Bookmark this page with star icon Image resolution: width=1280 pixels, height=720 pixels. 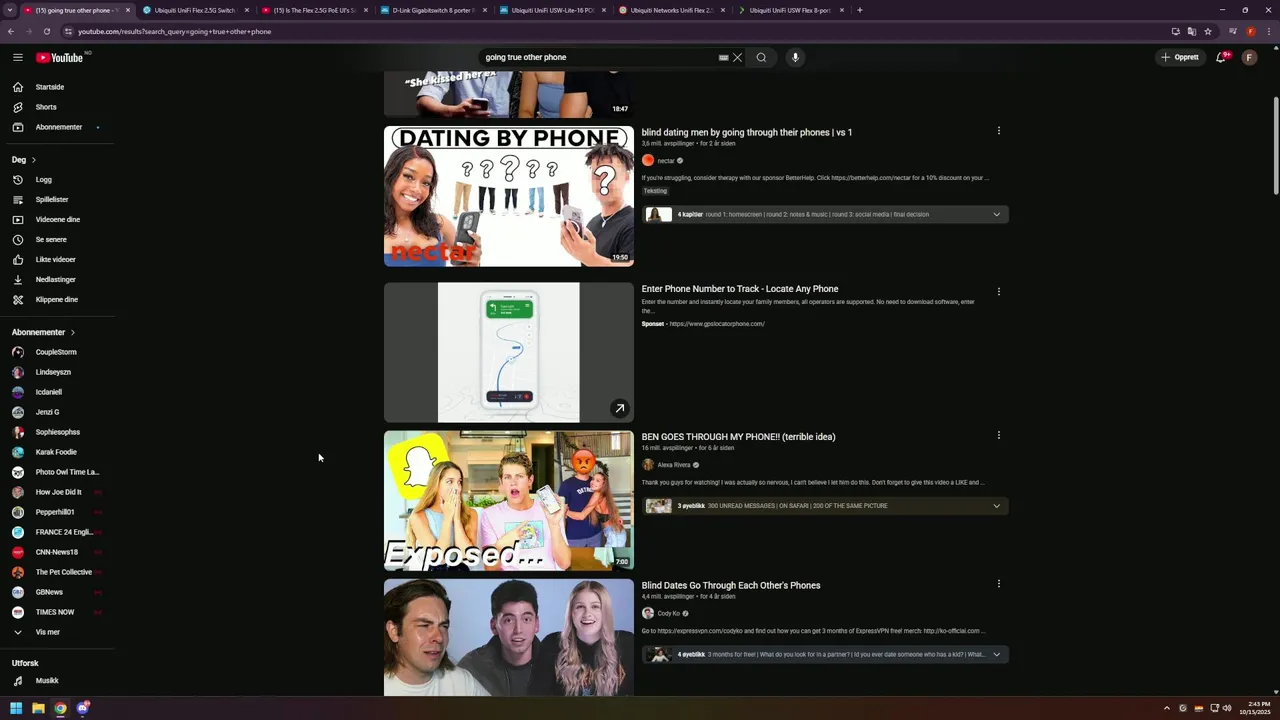point(1208,31)
